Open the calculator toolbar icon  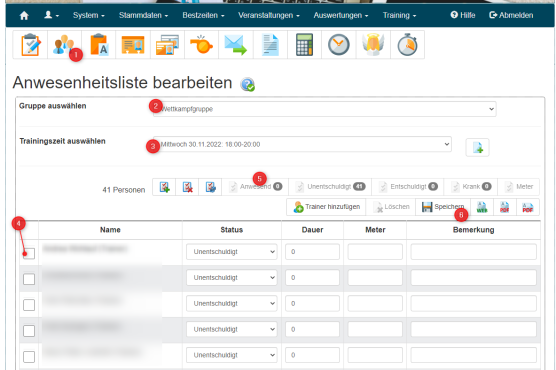point(305,45)
